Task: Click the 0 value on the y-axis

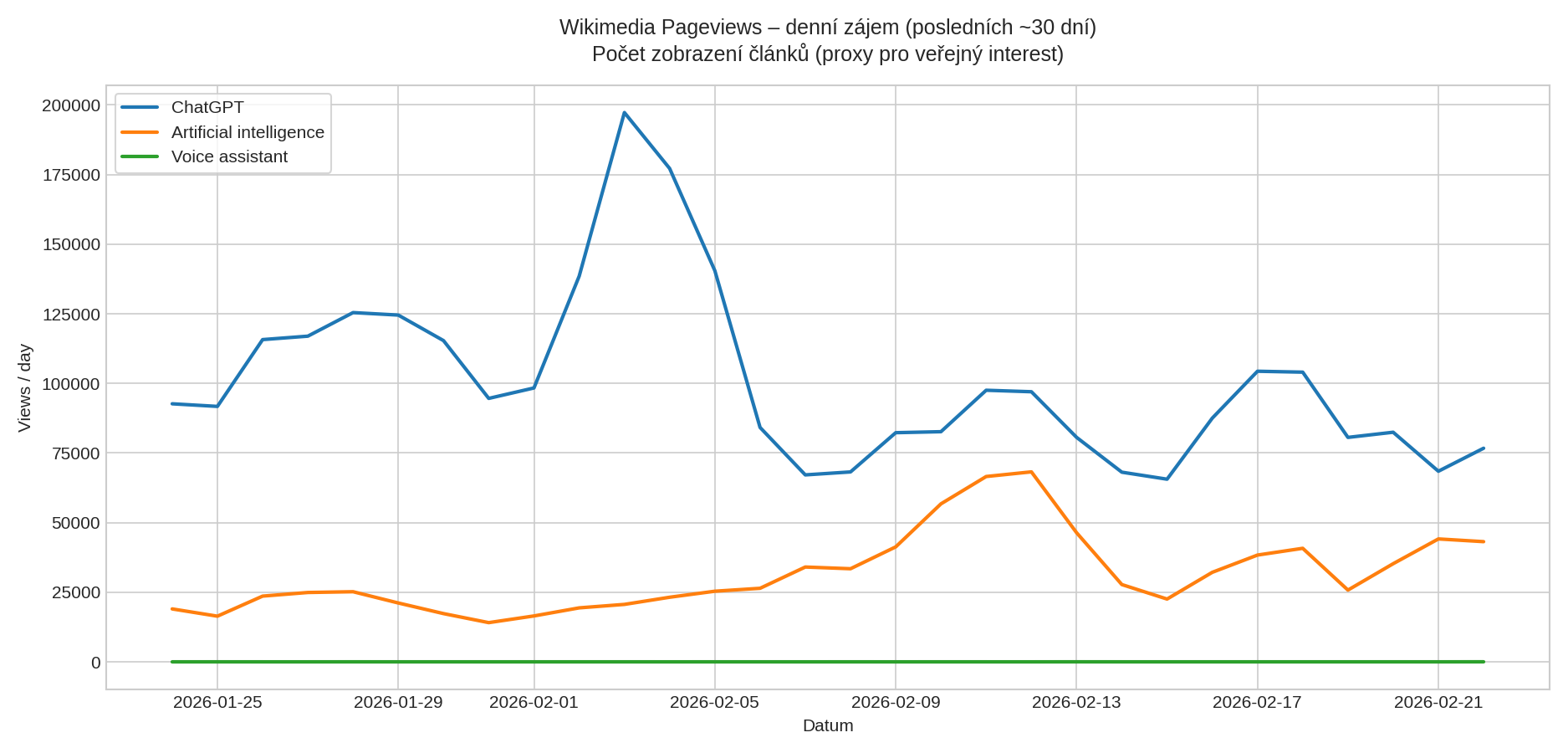Action: pyautogui.click(x=97, y=661)
